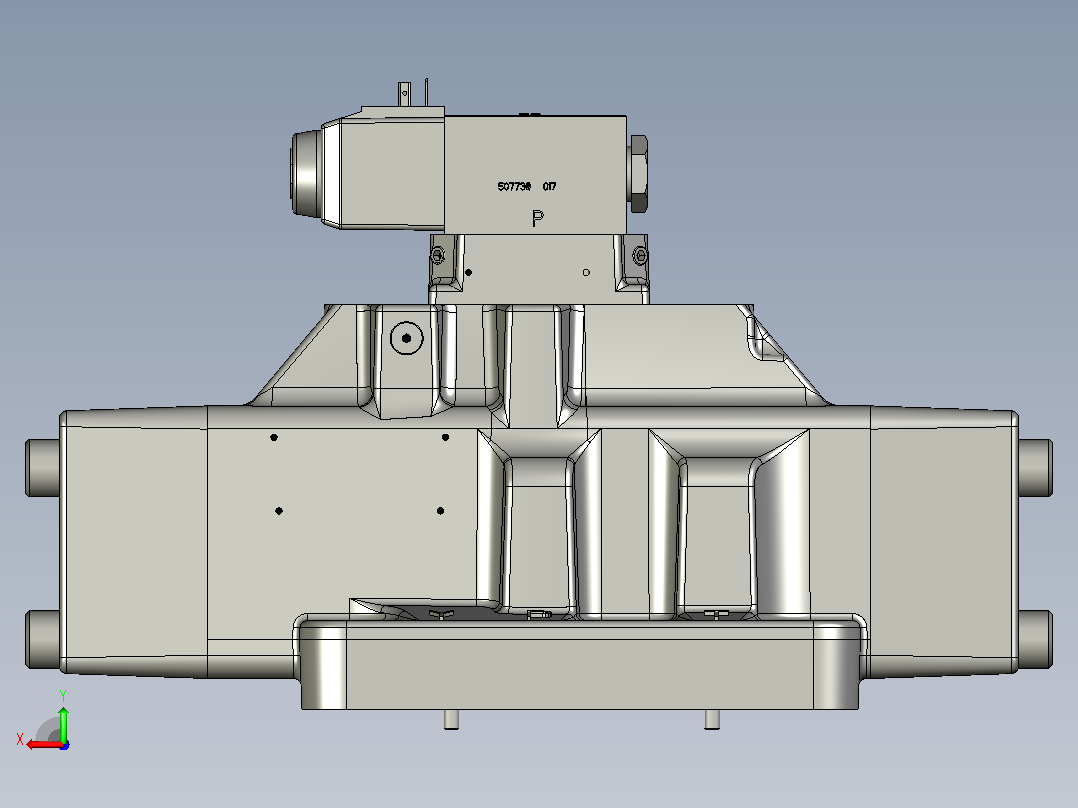
Task: Select the right mounting screw of pilot valve
Action: point(639,256)
